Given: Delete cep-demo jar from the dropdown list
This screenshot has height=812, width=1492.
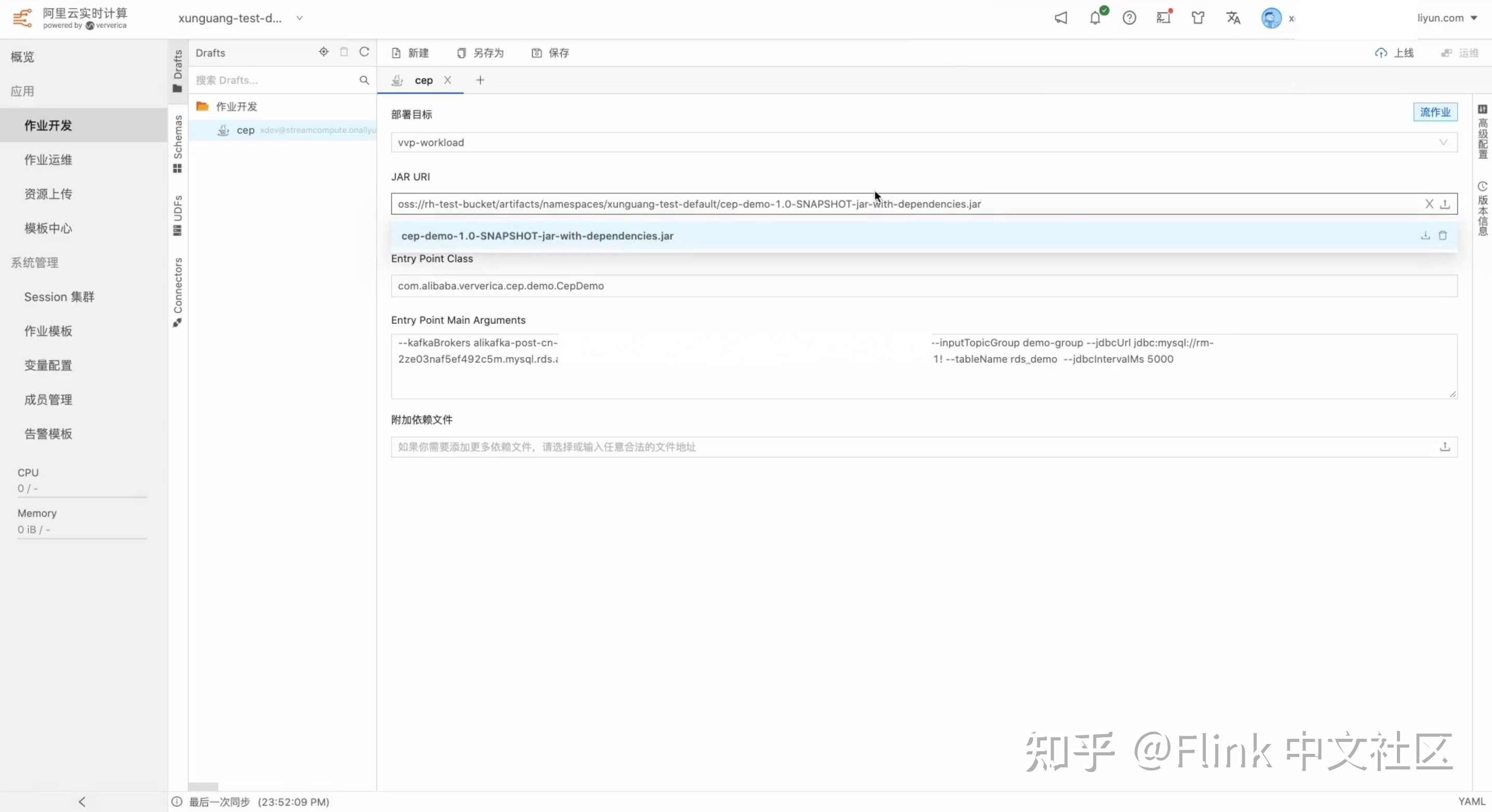Looking at the screenshot, I should 1442,236.
